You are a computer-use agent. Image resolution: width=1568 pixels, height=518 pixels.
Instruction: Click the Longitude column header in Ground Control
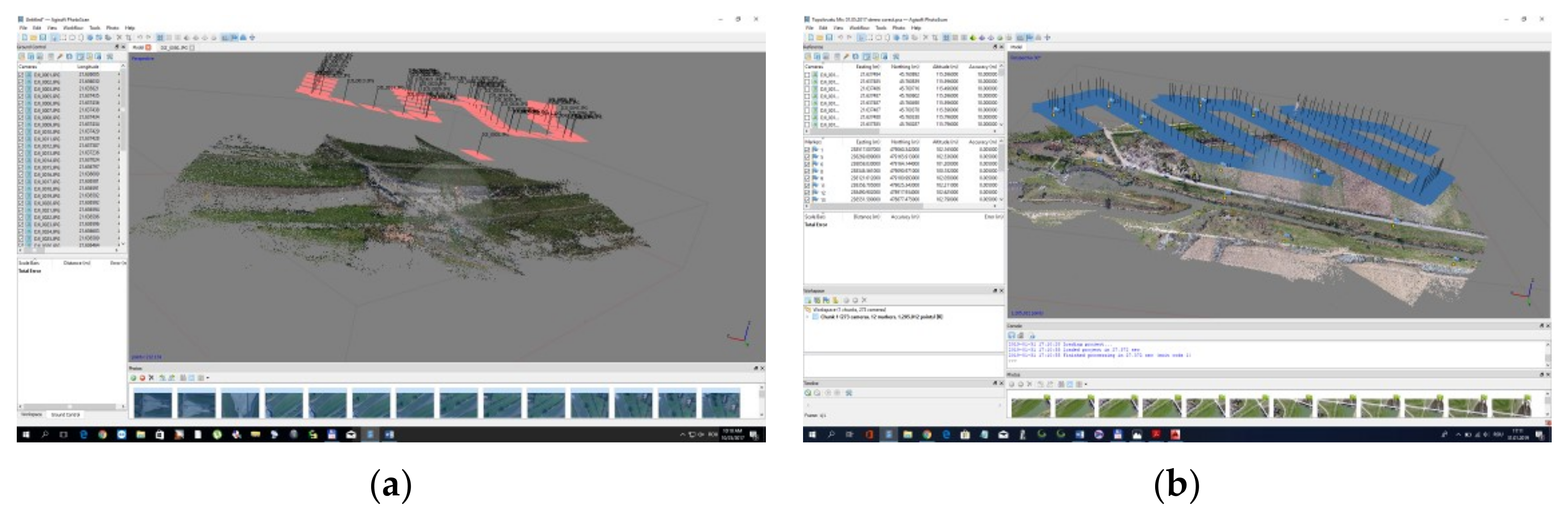88,66
